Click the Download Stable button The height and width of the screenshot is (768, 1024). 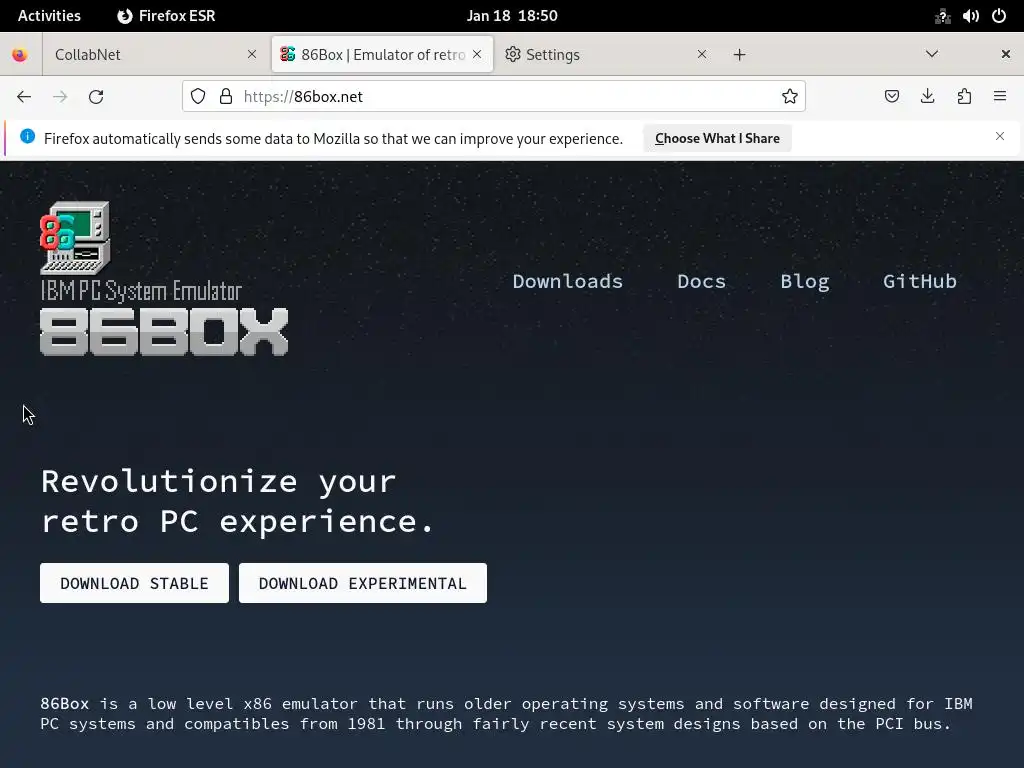pos(135,583)
